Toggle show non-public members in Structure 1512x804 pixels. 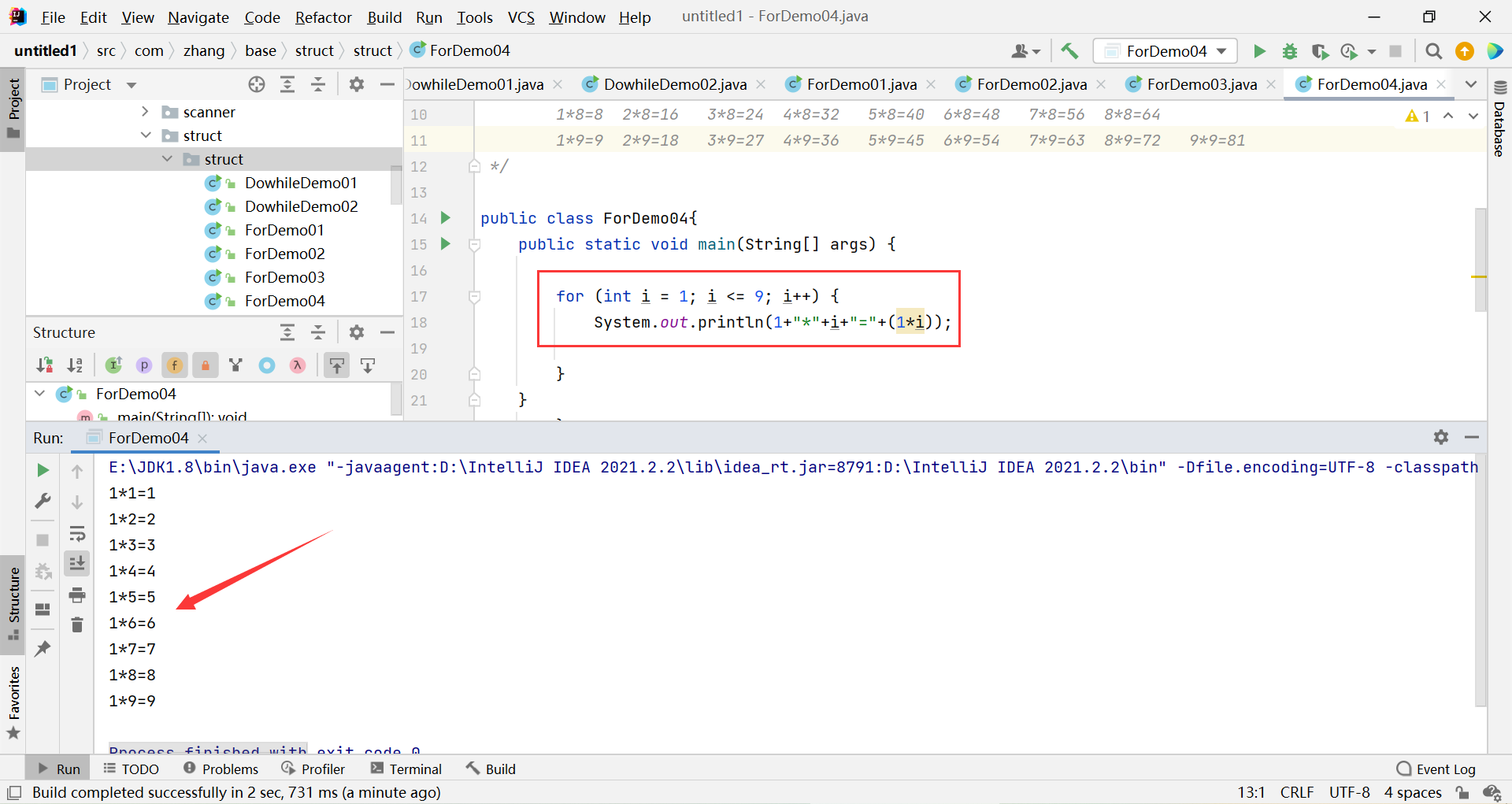point(205,365)
